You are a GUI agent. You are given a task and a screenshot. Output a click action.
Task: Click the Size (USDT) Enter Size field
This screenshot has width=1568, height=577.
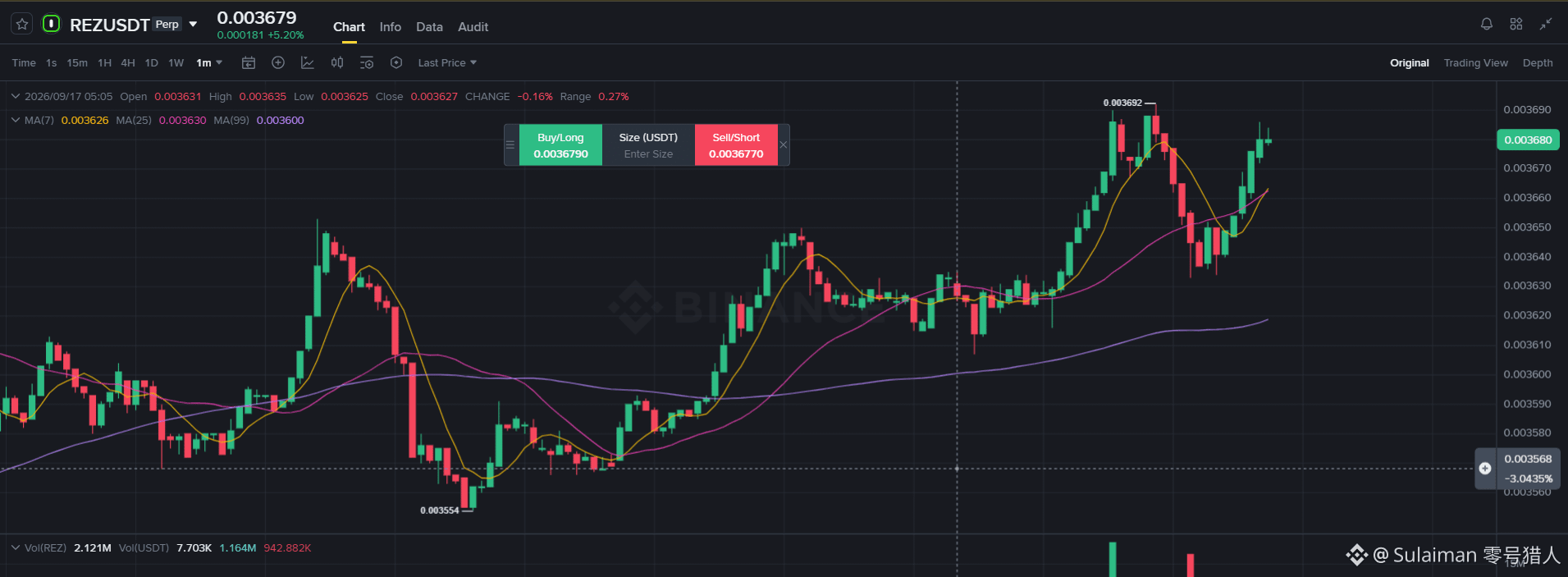[648, 145]
